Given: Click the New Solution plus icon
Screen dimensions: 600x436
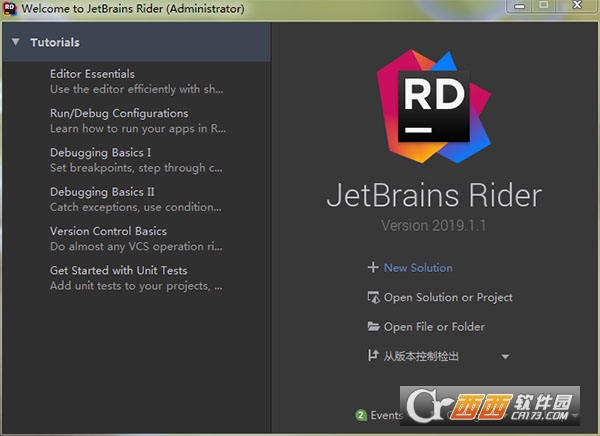Looking at the screenshot, I should [373, 267].
